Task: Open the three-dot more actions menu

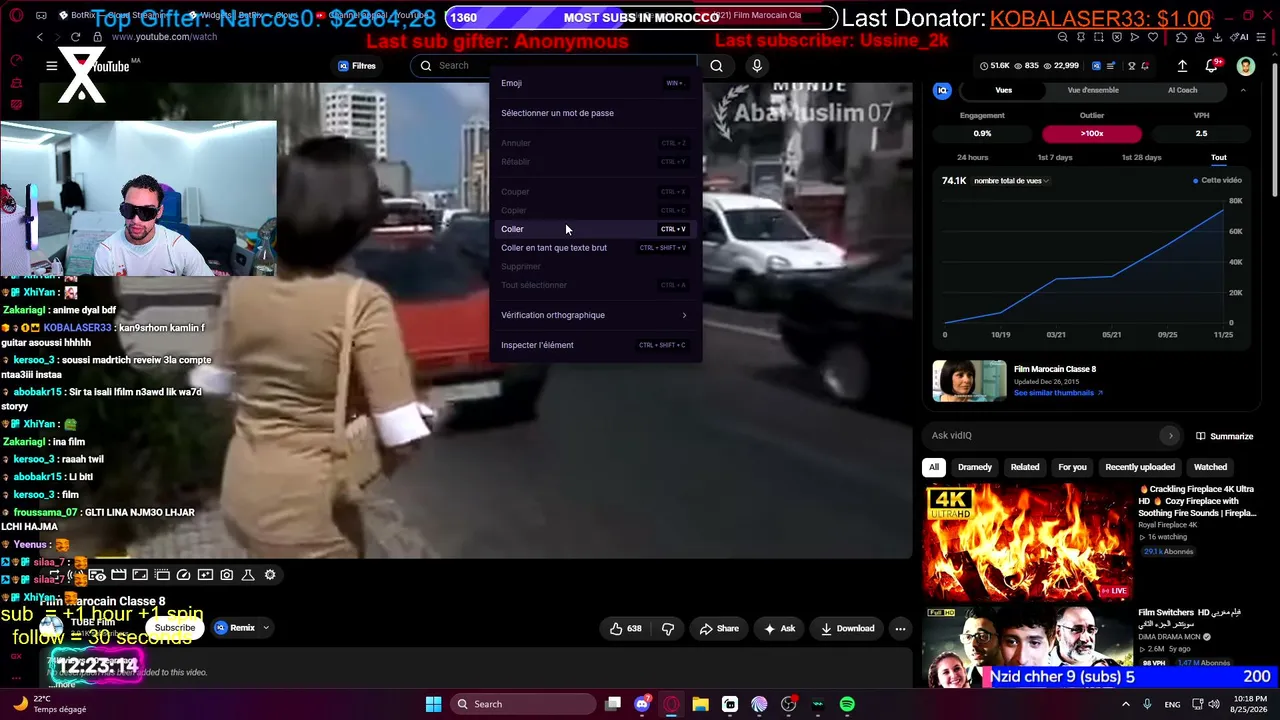Action: [x=900, y=629]
